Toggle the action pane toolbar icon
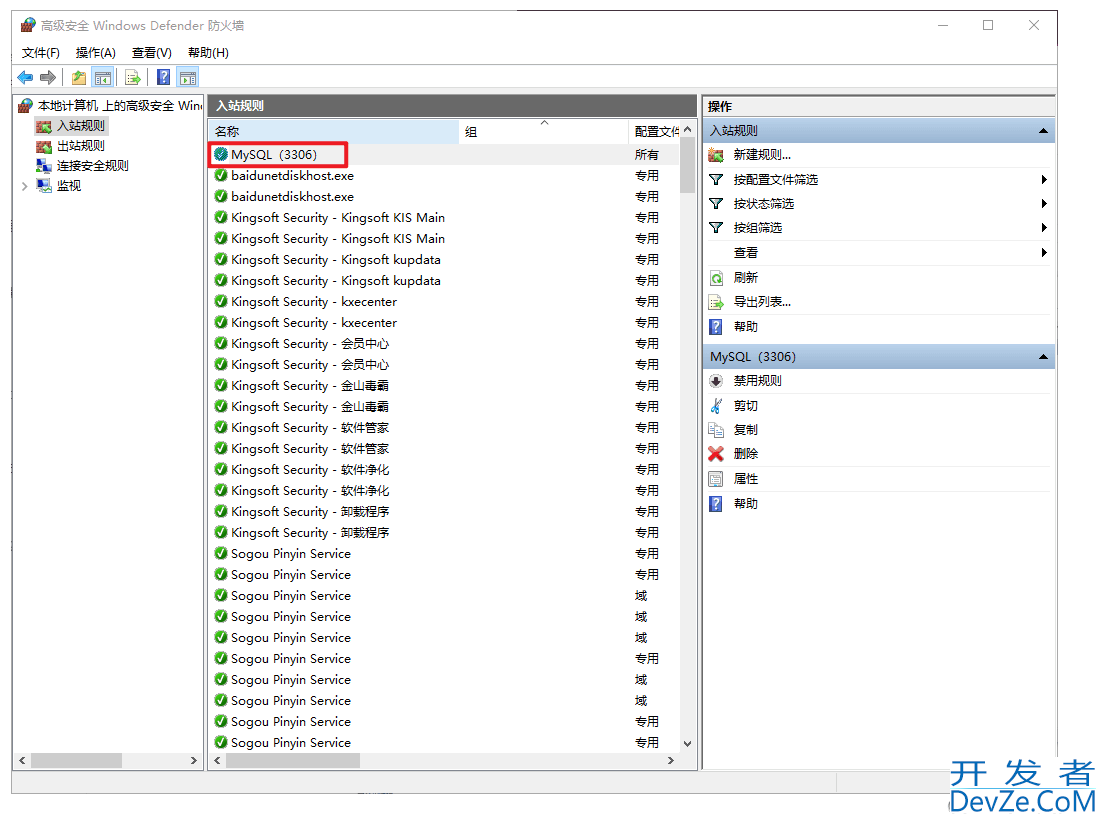This screenshot has width=1106, height=823. click(x=188, y=78)
